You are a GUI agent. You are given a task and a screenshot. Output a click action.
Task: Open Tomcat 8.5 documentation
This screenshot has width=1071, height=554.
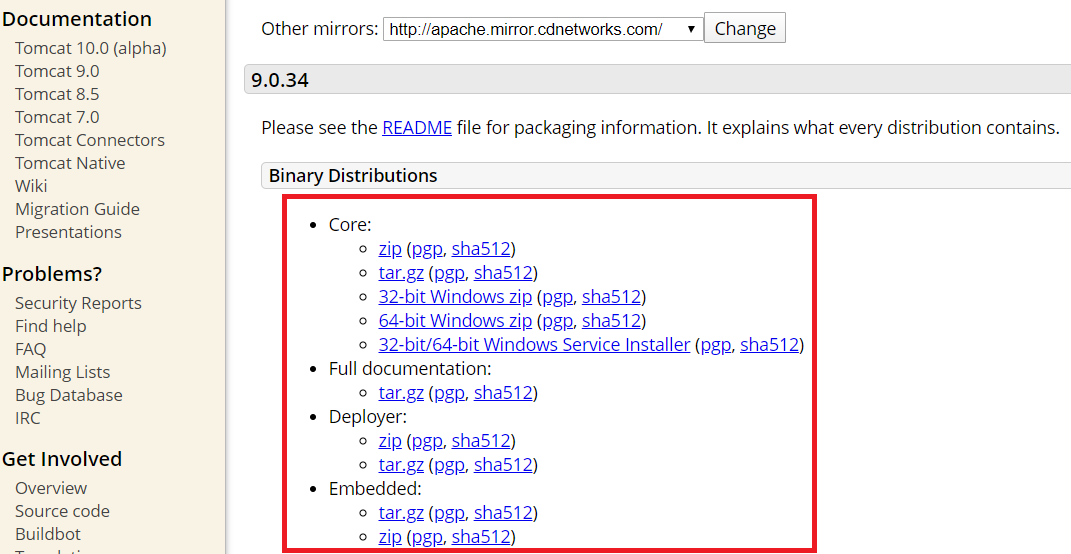(x=57, y=94)
